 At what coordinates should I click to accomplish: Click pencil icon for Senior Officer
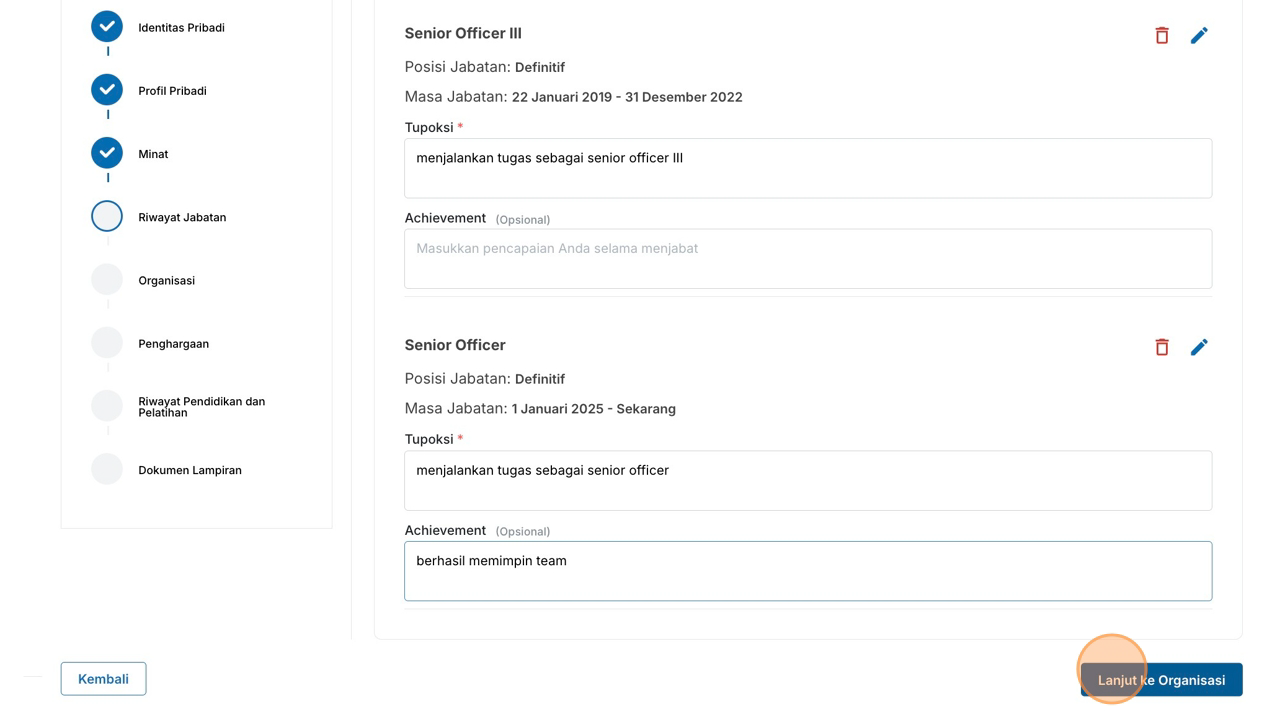(1199, 347)
